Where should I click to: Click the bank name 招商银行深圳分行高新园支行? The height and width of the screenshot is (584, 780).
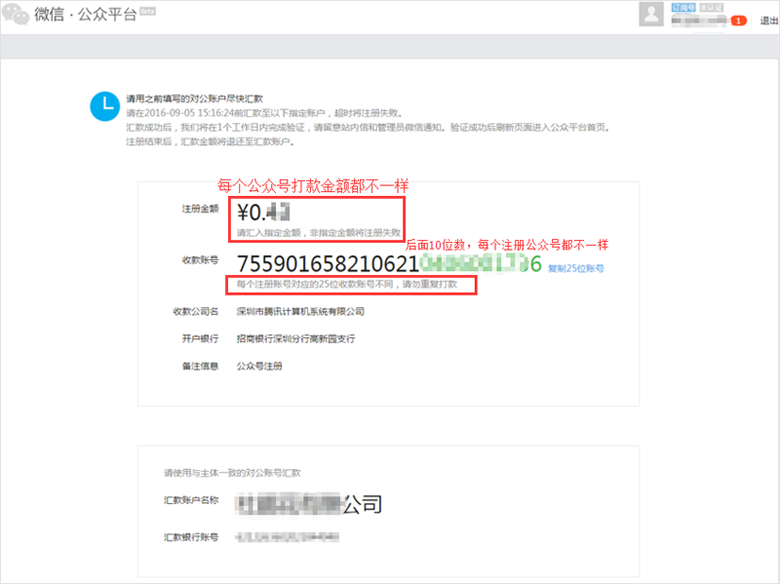coord(295,339)
